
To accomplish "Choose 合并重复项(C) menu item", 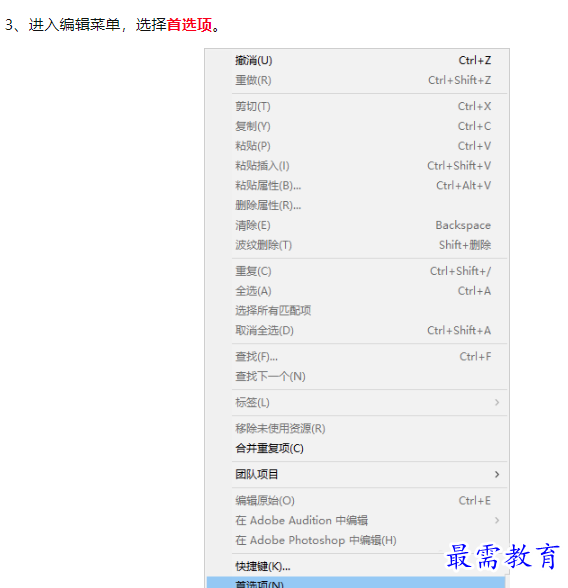I will point(356,448).
